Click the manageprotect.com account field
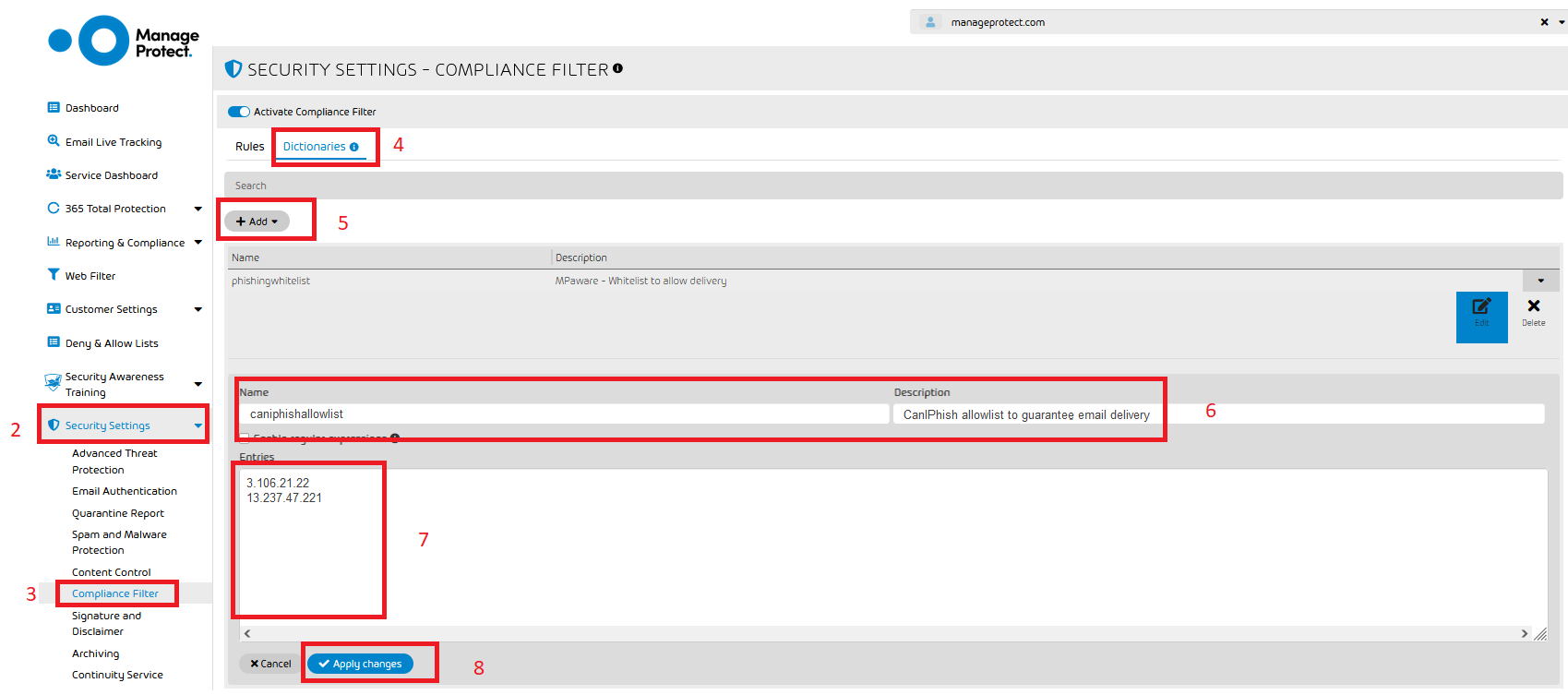 click(1237, 22)
